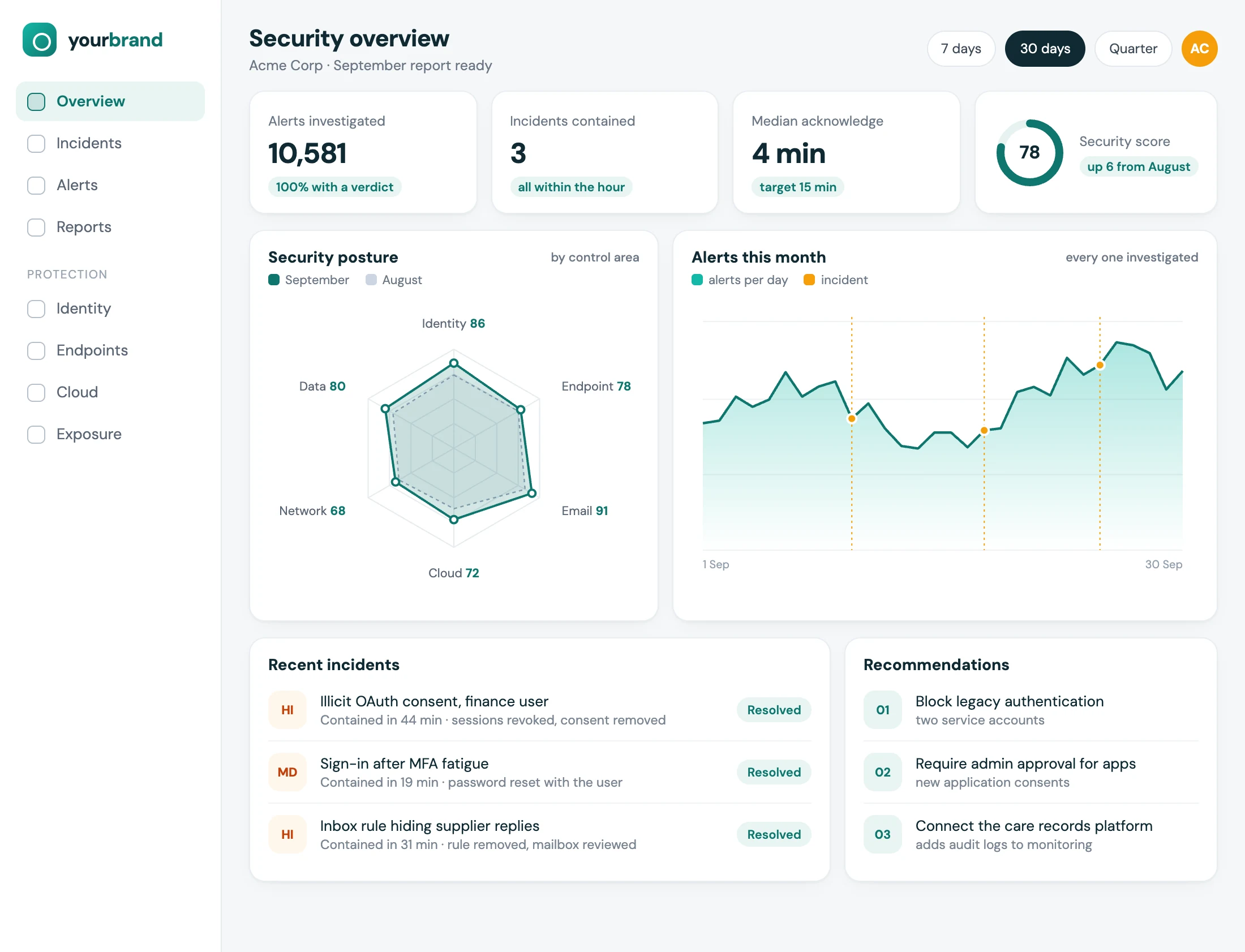The image size is (1245, 952).
Task: Click the Exposure sidebar icon square
Action: click(x=36, y=435)
